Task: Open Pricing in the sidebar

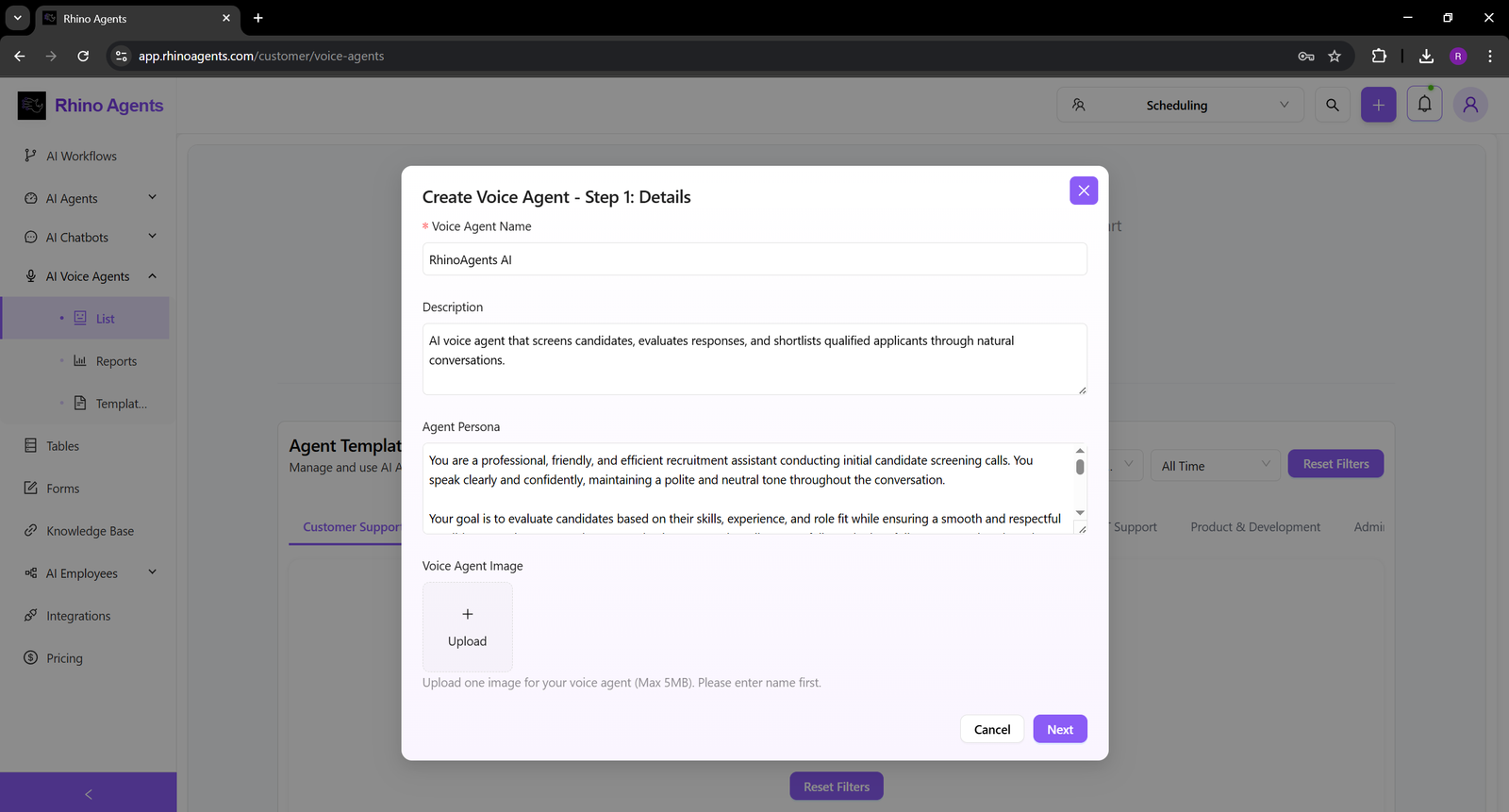Action: pos(64,658)
